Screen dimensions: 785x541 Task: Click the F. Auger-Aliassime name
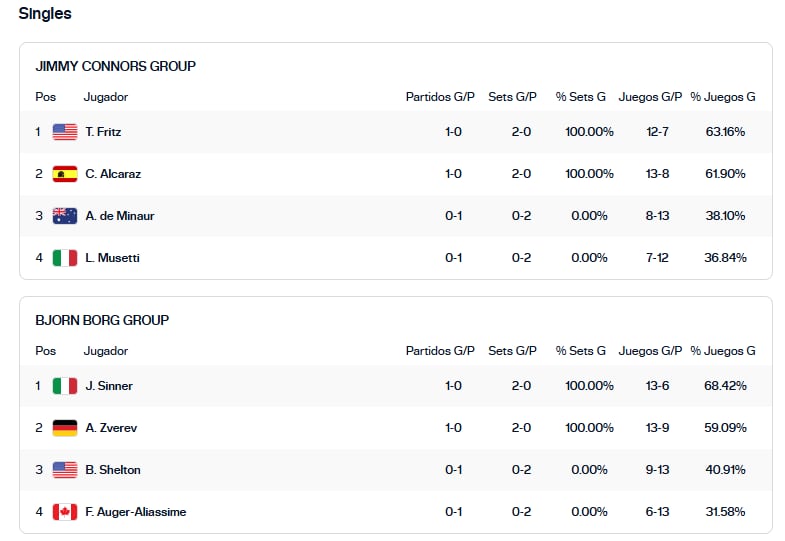point(136,512)
